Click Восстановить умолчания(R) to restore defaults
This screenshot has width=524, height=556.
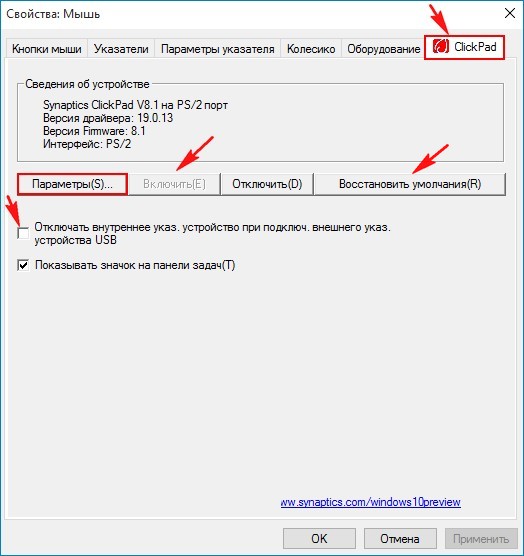[x=409, y=184]
